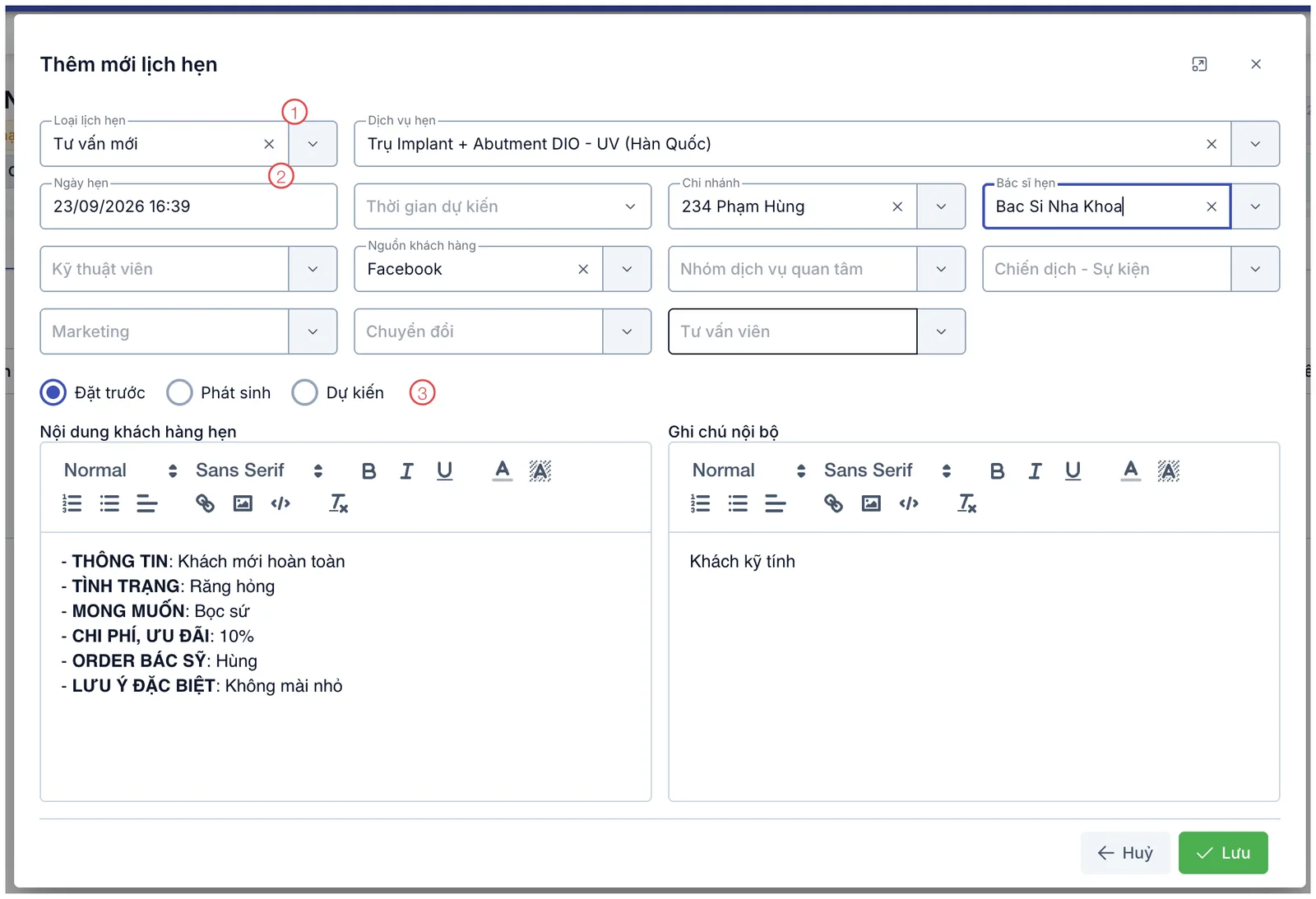Viewport: 1316px width, 899px height.
Task: Close the Thêm mới lịch hẹn dialog
Action: pyautogui.click(x=1256, y=64)
